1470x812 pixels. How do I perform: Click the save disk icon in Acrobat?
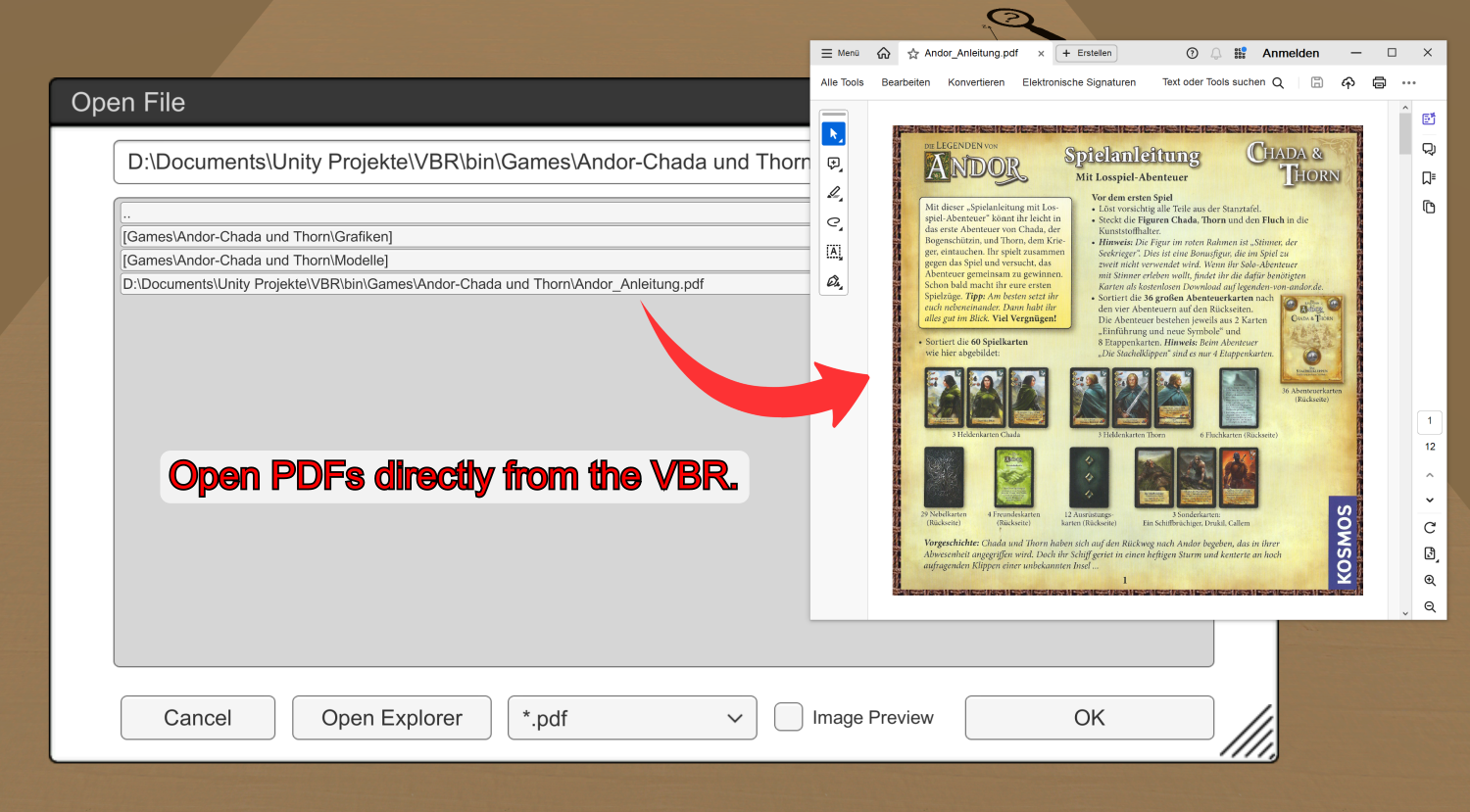pyautogui.click(x=1317, y=82)
